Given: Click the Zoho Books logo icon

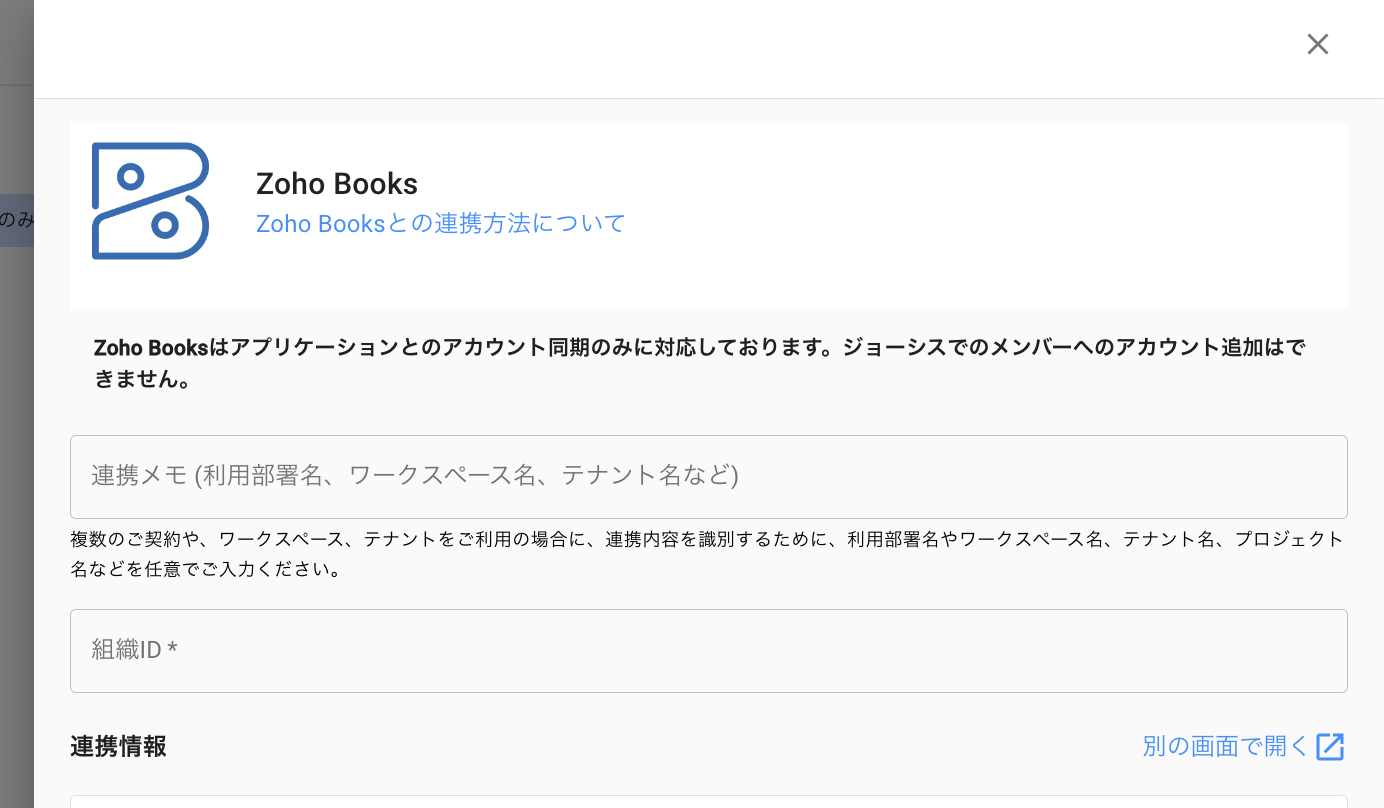Looking at the screenshot, I should pyautogui.click(x=150, y=201).
